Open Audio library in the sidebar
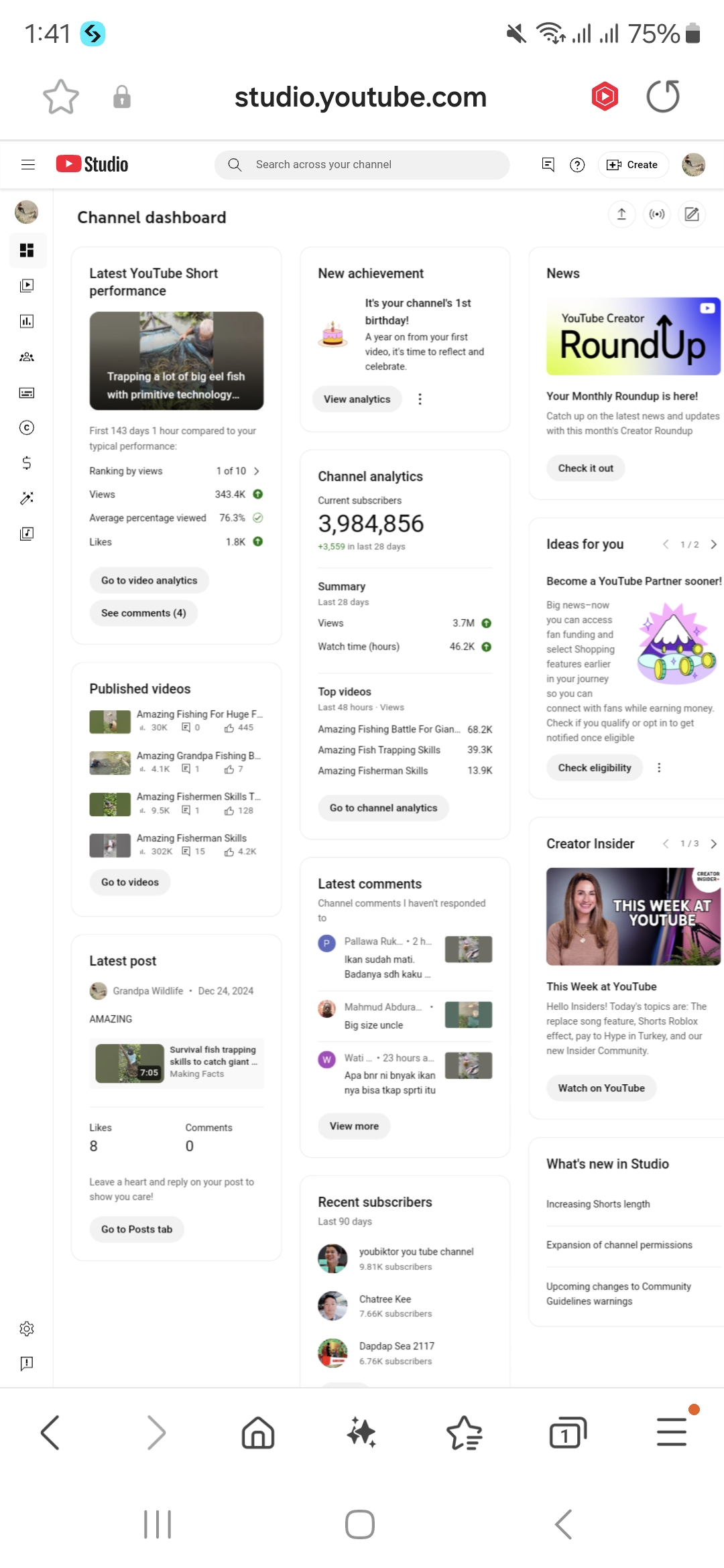Image resolution: width=724 pixels, height=1568 pixels. pos(27,533)
